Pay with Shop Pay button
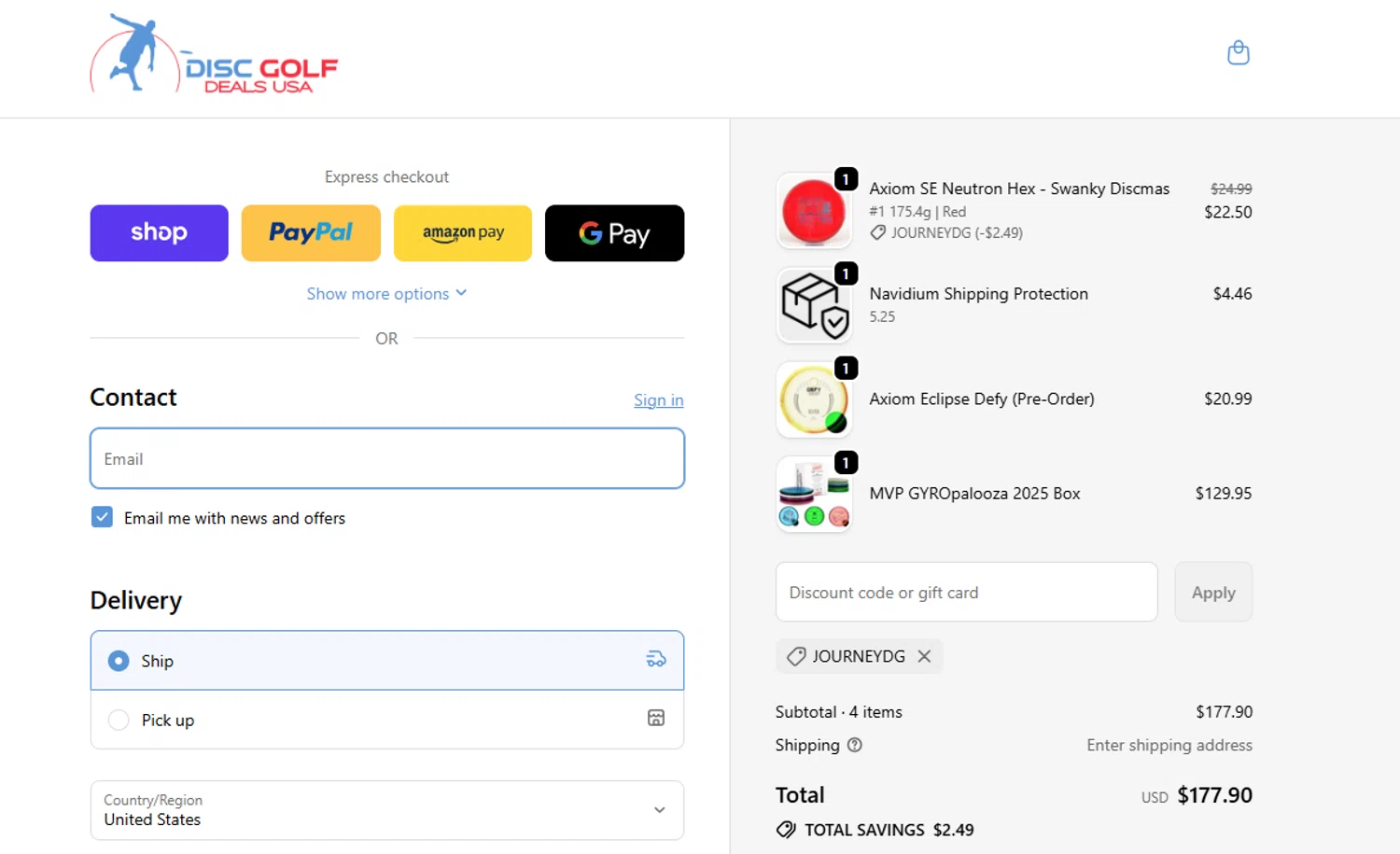Viewport: 1400px width, 854px height. point(160,233)
